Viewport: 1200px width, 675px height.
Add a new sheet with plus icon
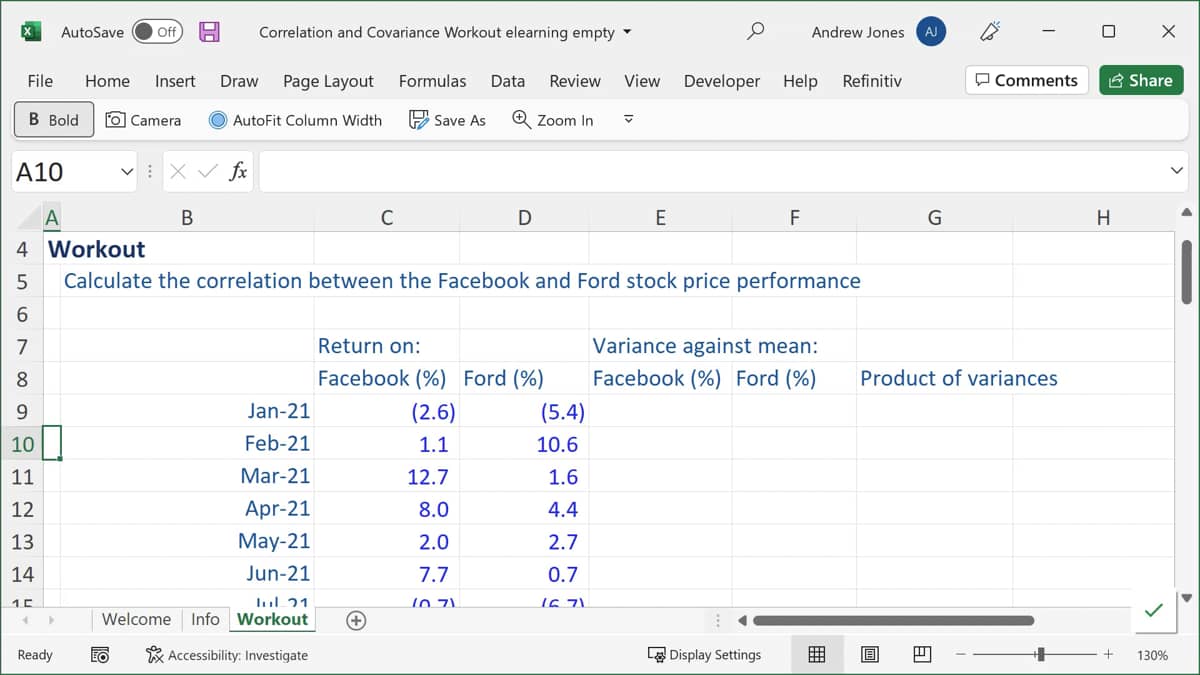(355, 621)
